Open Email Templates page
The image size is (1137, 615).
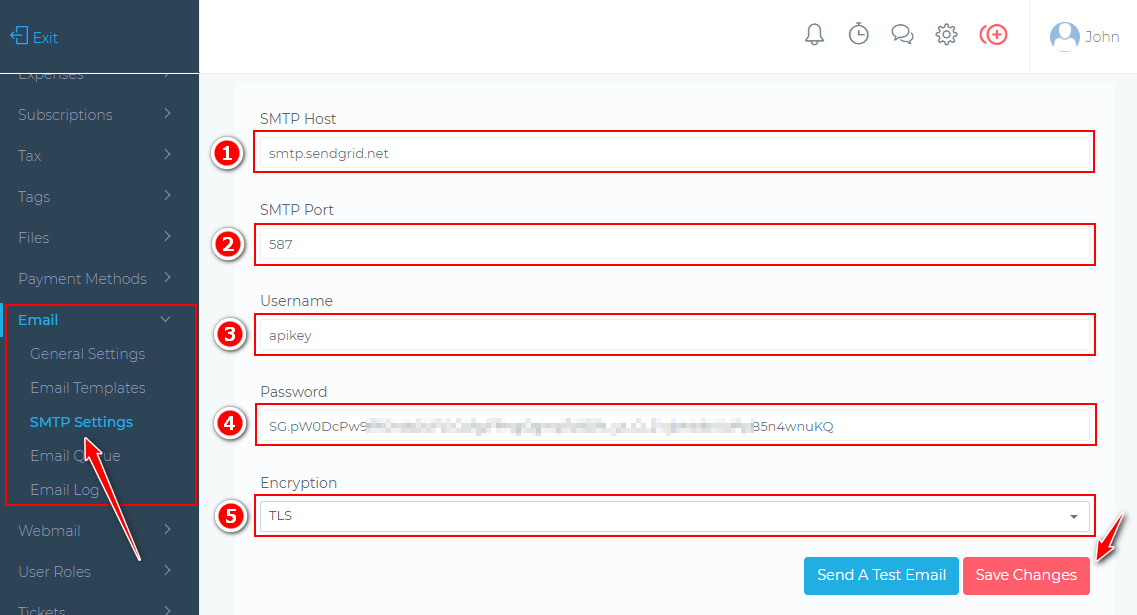point(87,388)
